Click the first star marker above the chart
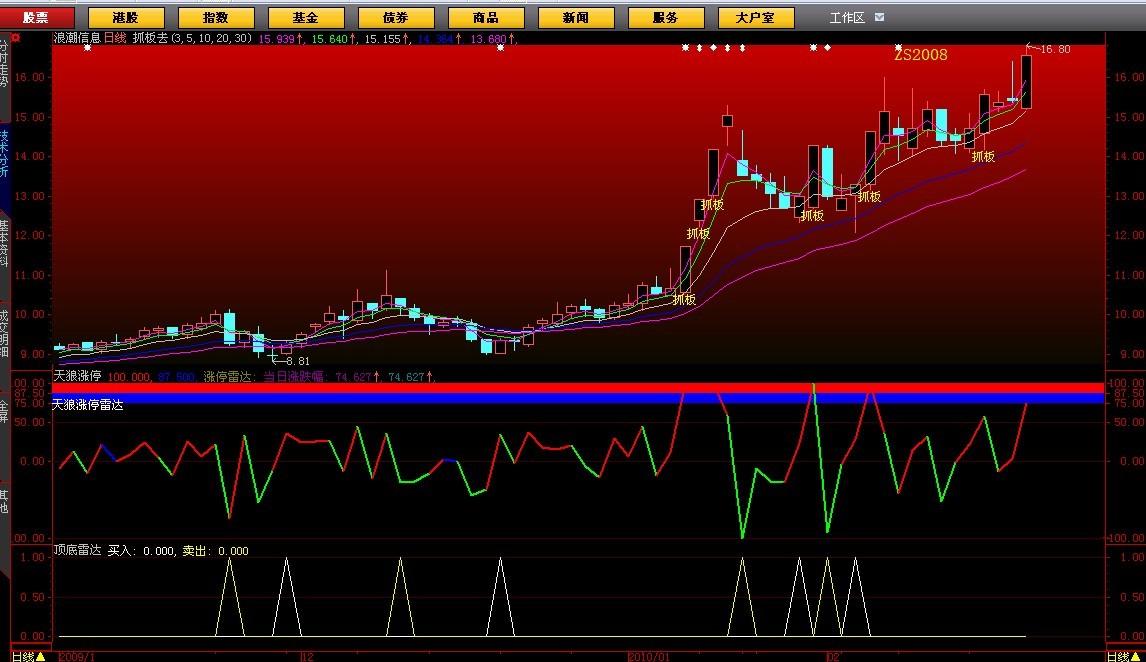The image size is (1146, 662). click(x=87, y=48)
